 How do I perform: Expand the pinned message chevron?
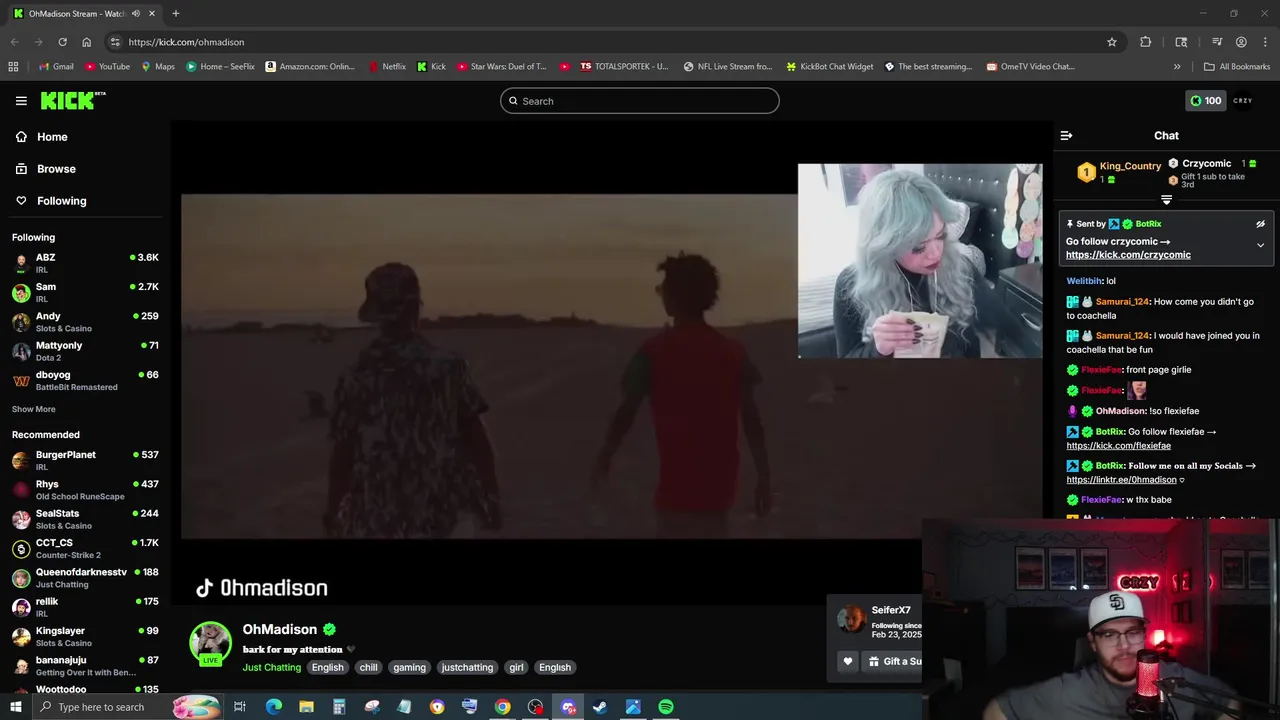tap(1260, 245)
